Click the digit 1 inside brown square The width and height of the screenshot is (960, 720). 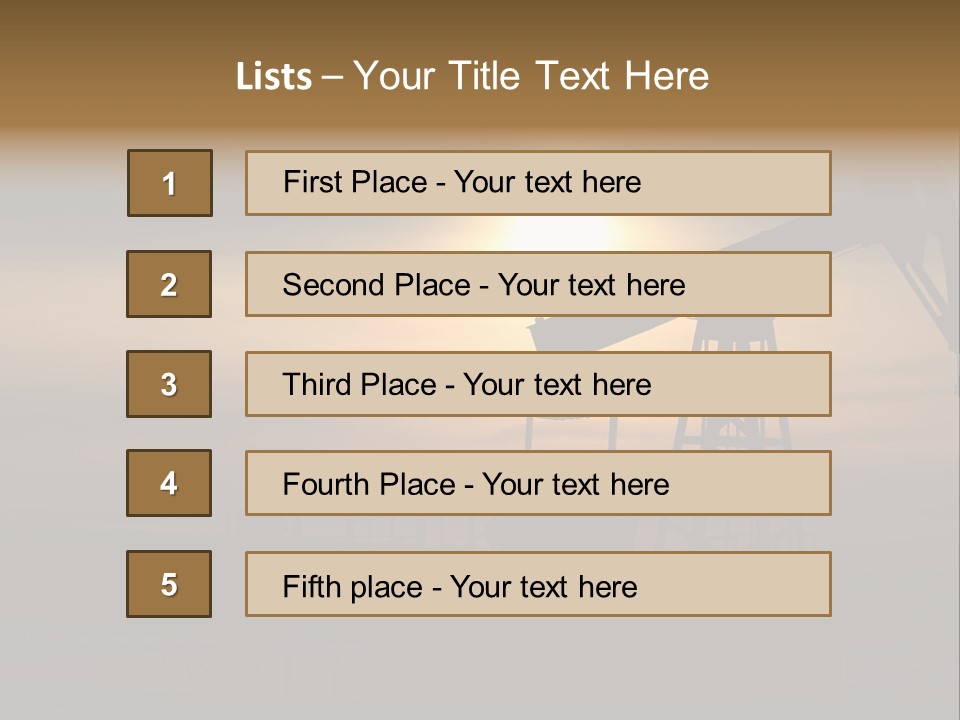coord(170,184)
